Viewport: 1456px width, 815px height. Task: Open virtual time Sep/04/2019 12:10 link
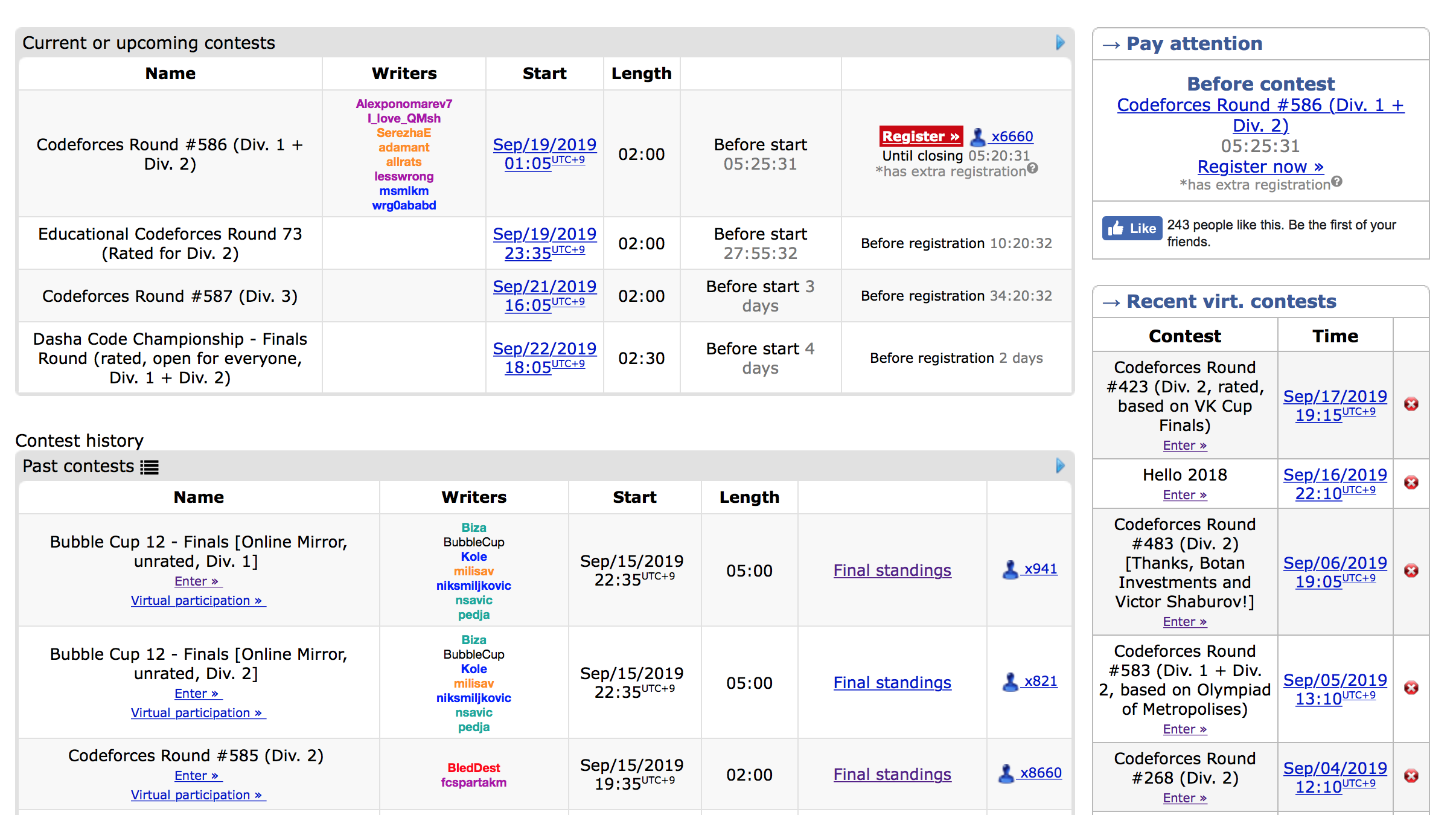point(1335,778)
